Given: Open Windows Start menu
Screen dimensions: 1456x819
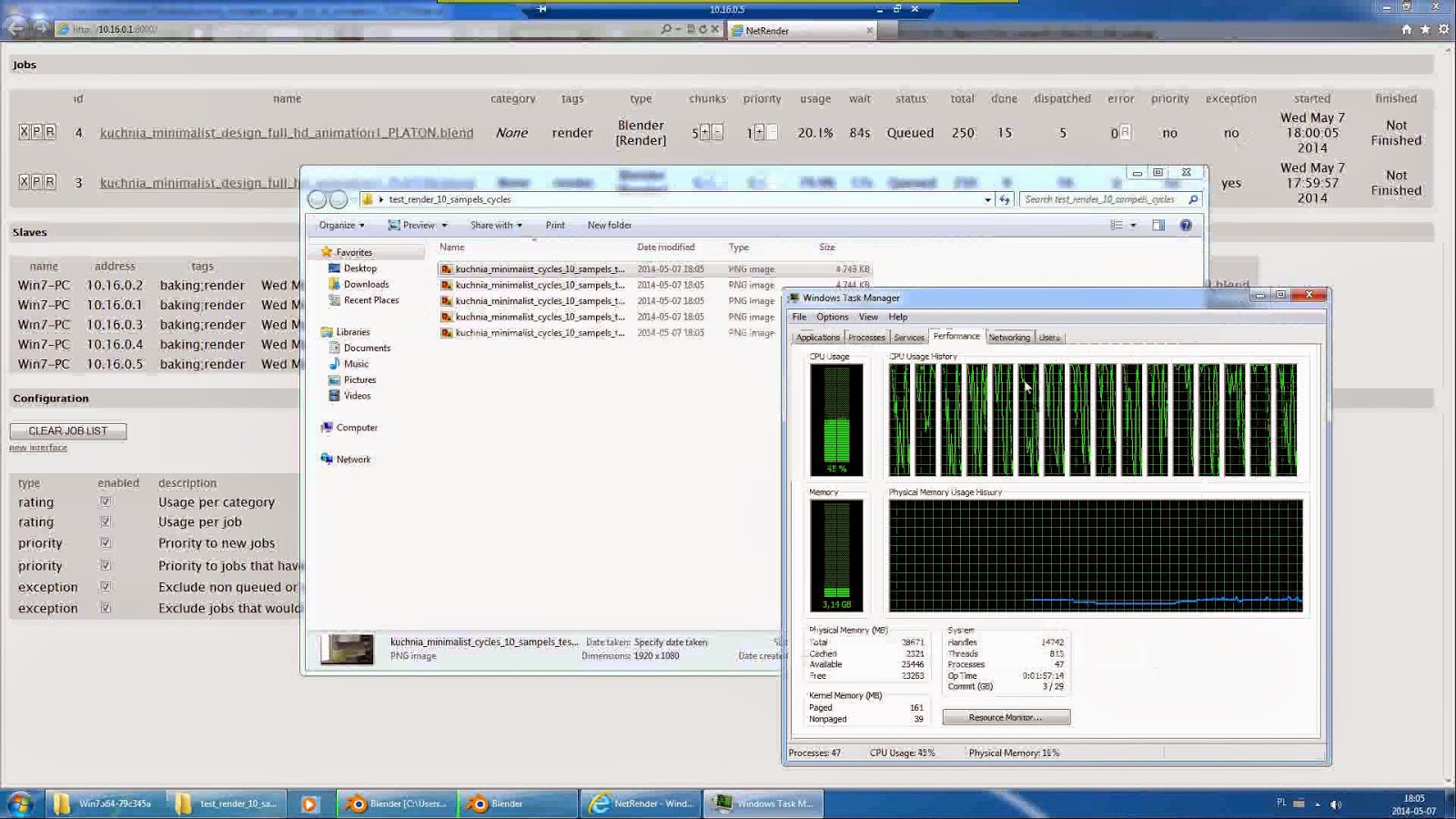Looking at the screenshot, I should [19, 804].
